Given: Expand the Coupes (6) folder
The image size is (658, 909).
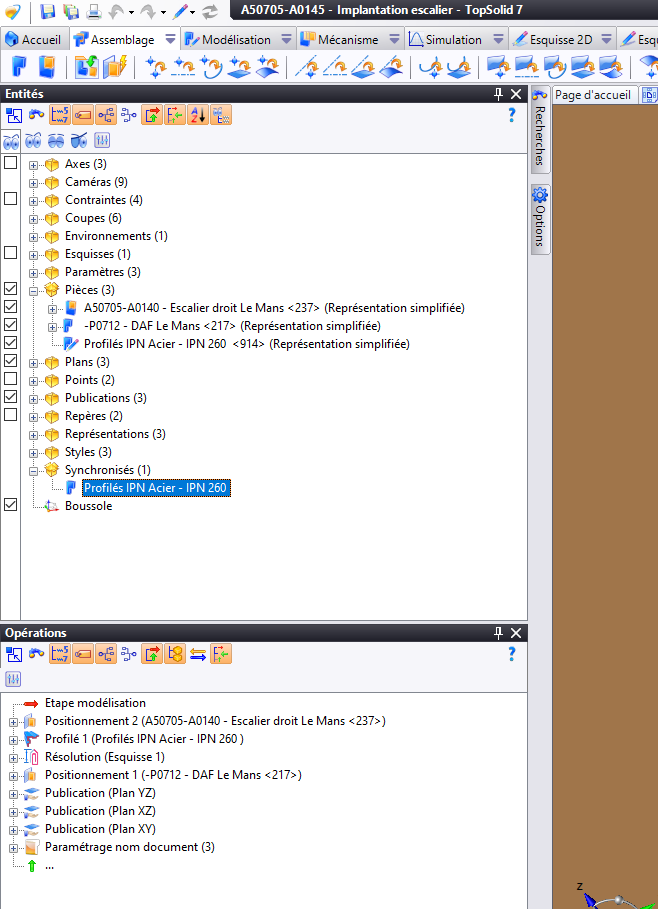Looking at the screenshot, I should click(x=34, y=219).
